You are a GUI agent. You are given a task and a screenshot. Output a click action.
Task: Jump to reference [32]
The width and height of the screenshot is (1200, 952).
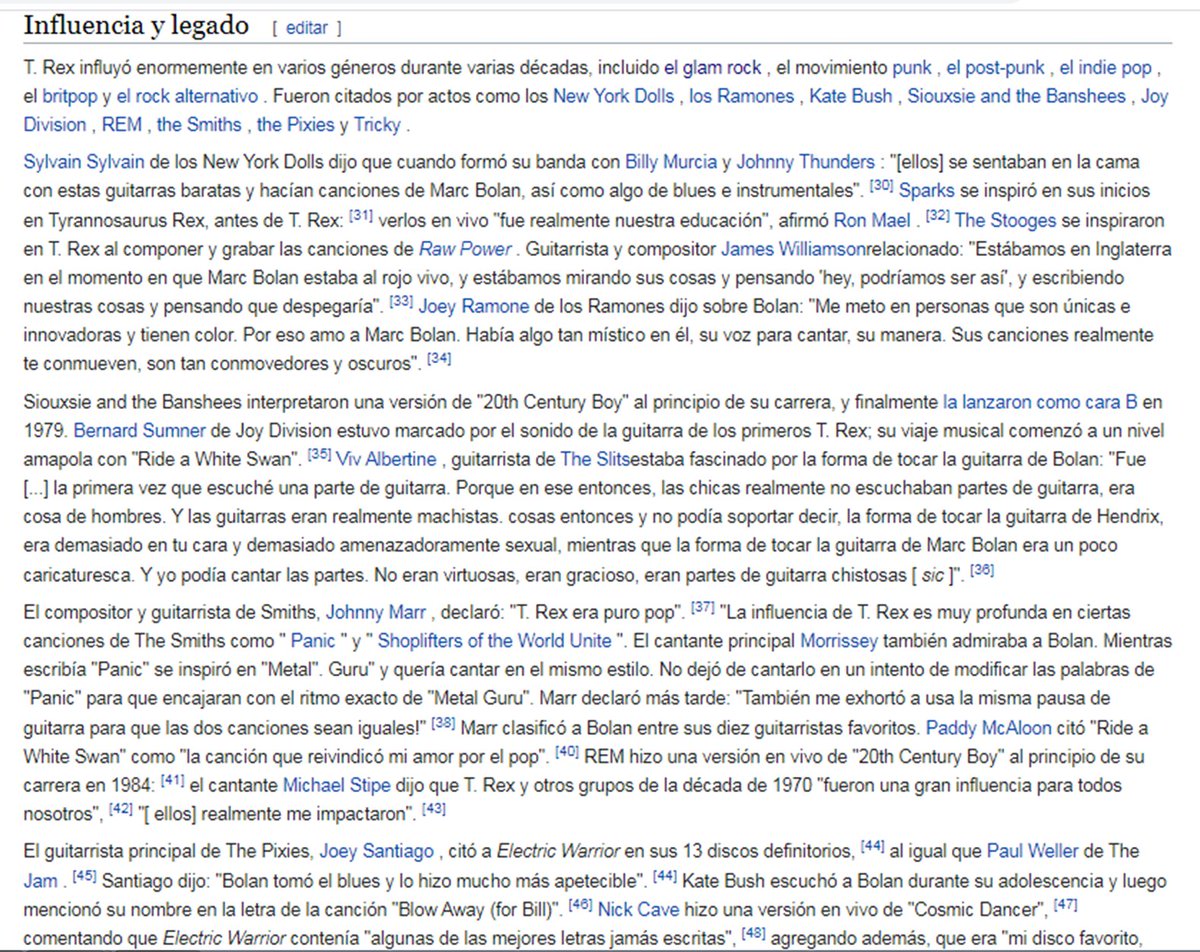pyautogui.click(x=936, y=214)
